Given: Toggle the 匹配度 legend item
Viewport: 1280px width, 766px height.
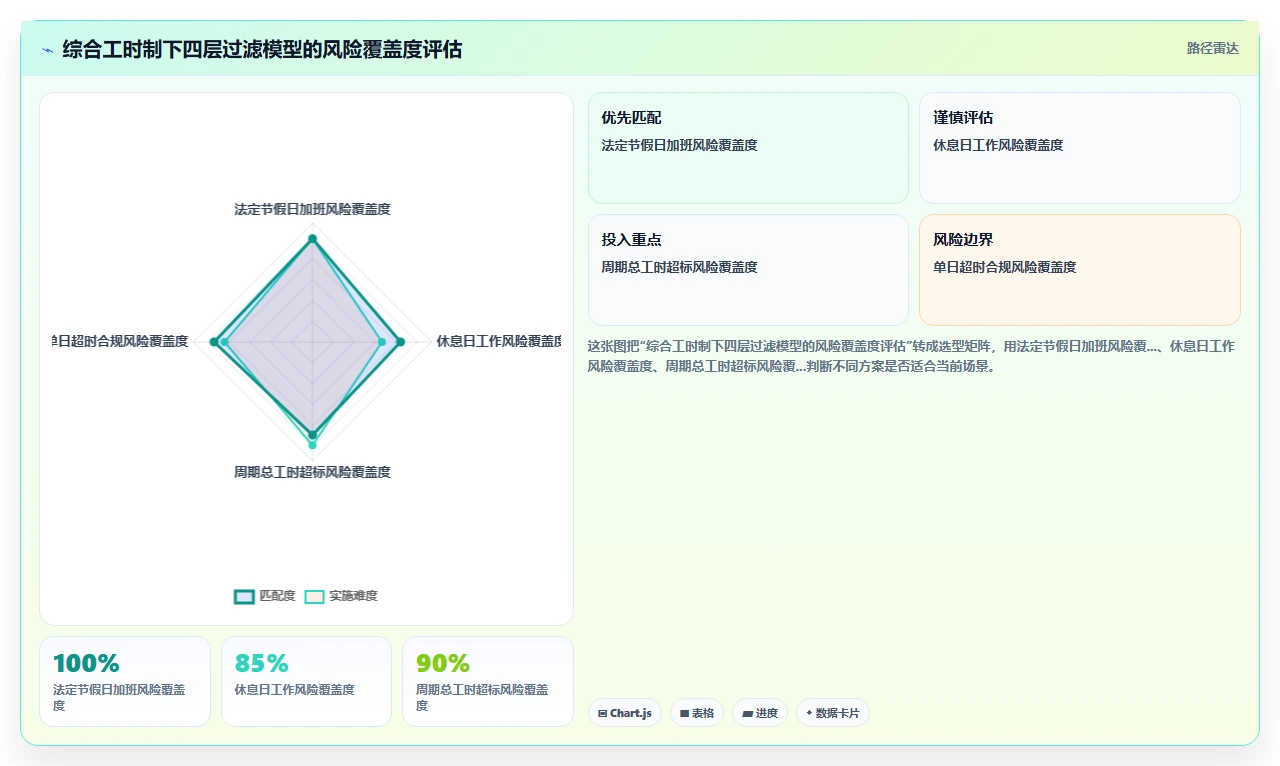Looking at the screenshot, I should [265, 596].
